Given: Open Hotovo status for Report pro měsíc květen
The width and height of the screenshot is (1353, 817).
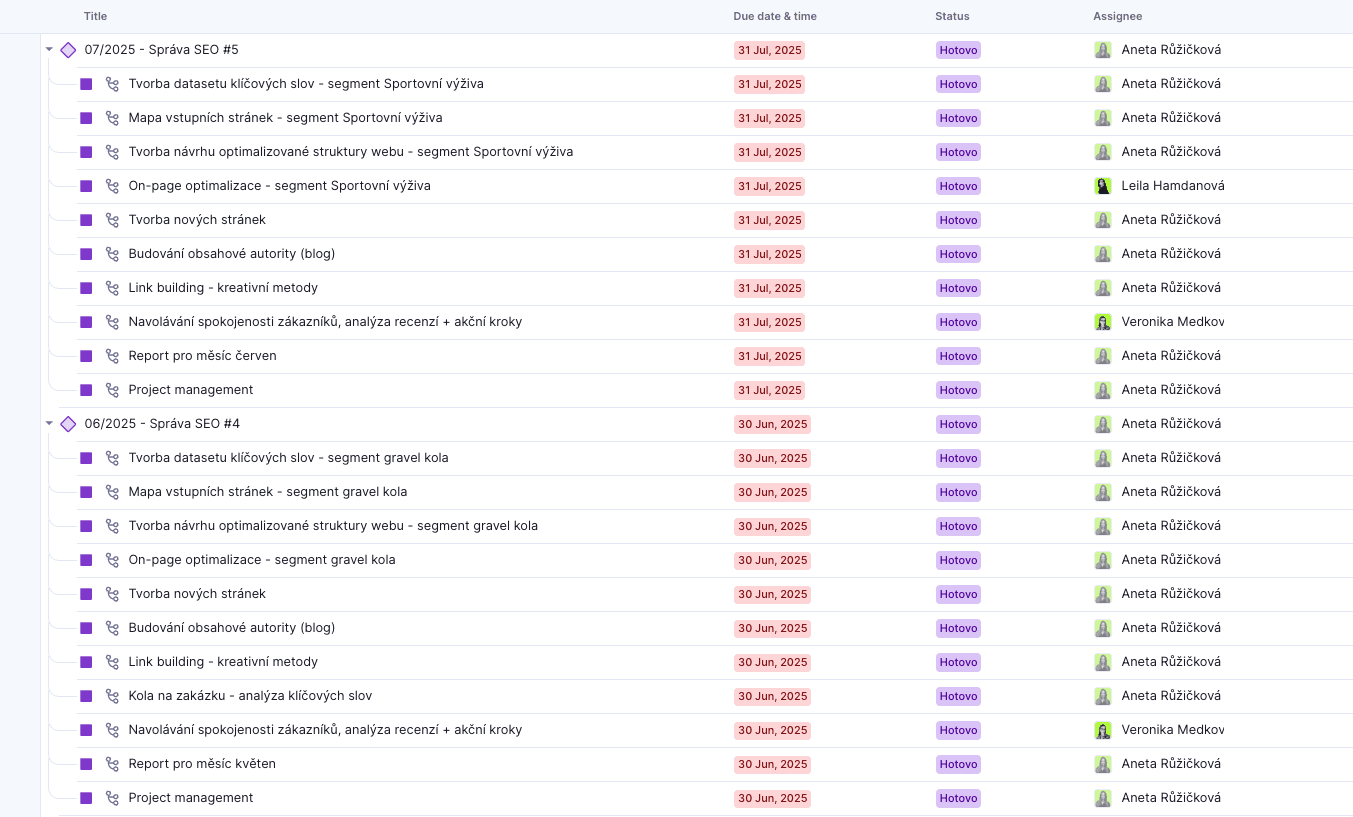Looking at the screenshot, I should click(x=958, y=764).
